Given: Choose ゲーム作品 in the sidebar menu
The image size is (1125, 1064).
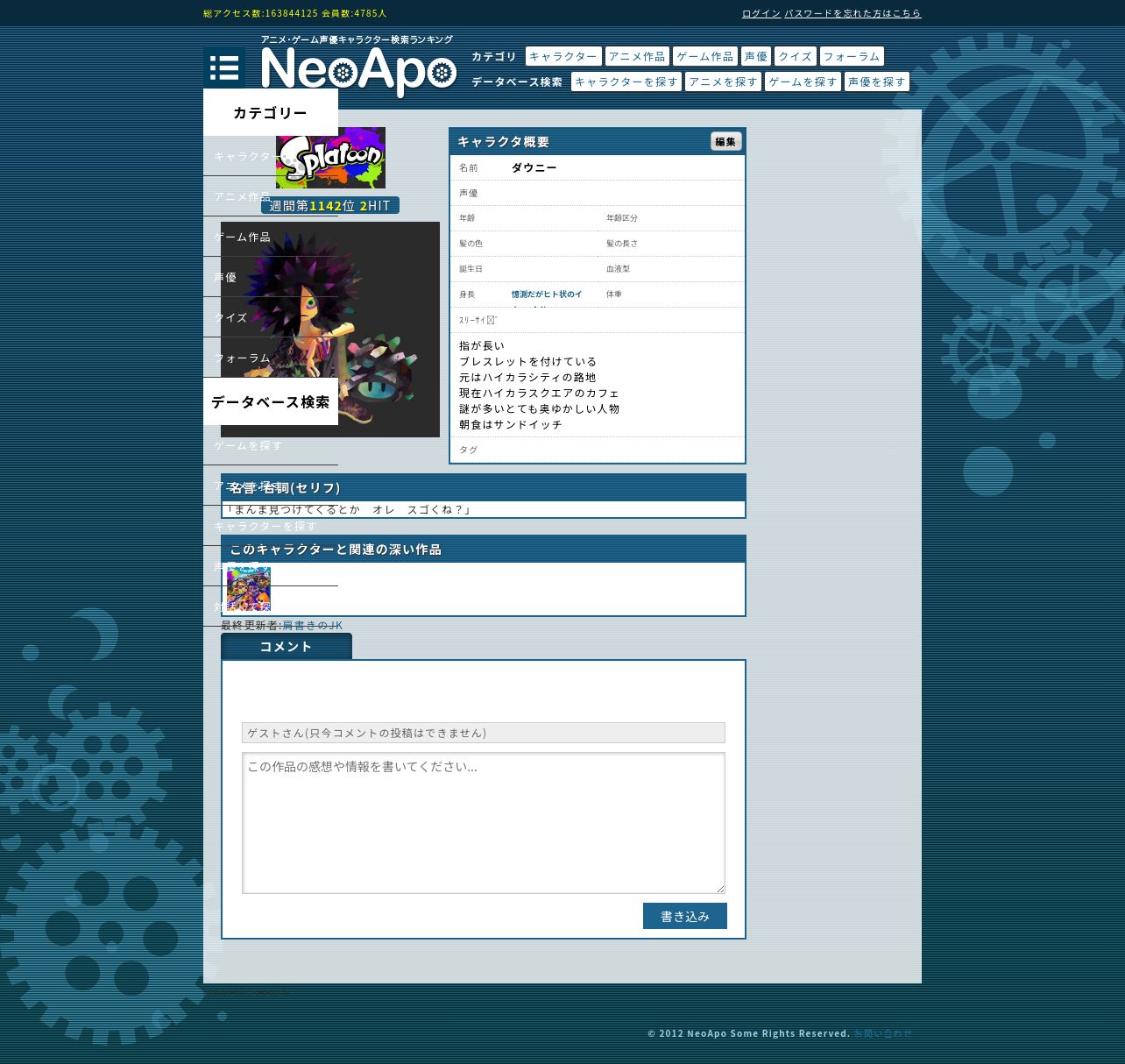Looking at the screenshot, I should coord(271,237).
